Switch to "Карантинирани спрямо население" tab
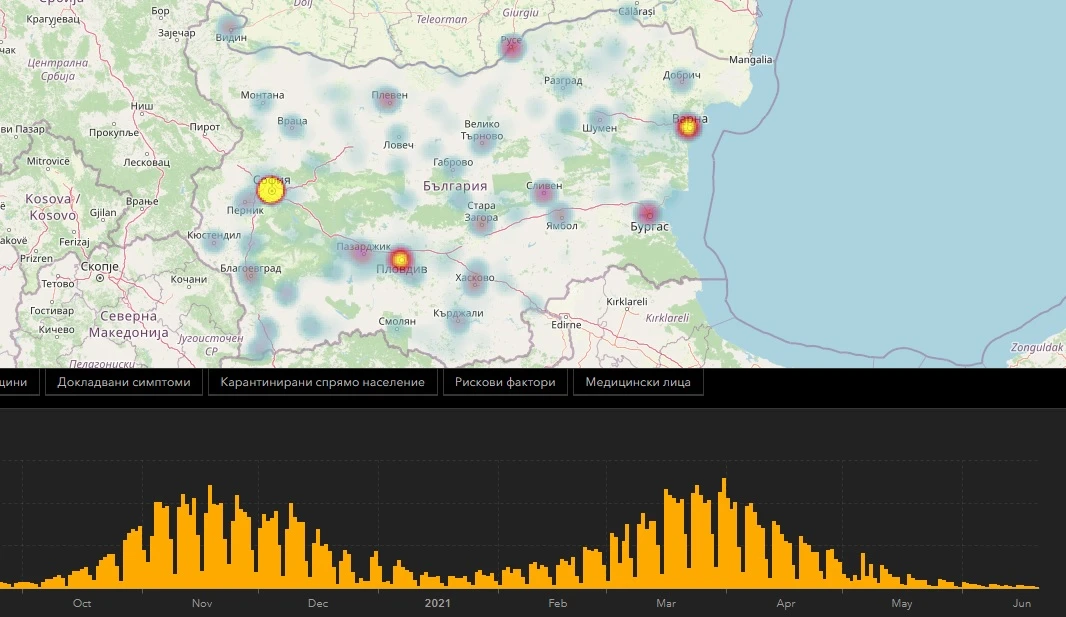The width and height of the screenshot is (1066, 617). pos(323,382)
